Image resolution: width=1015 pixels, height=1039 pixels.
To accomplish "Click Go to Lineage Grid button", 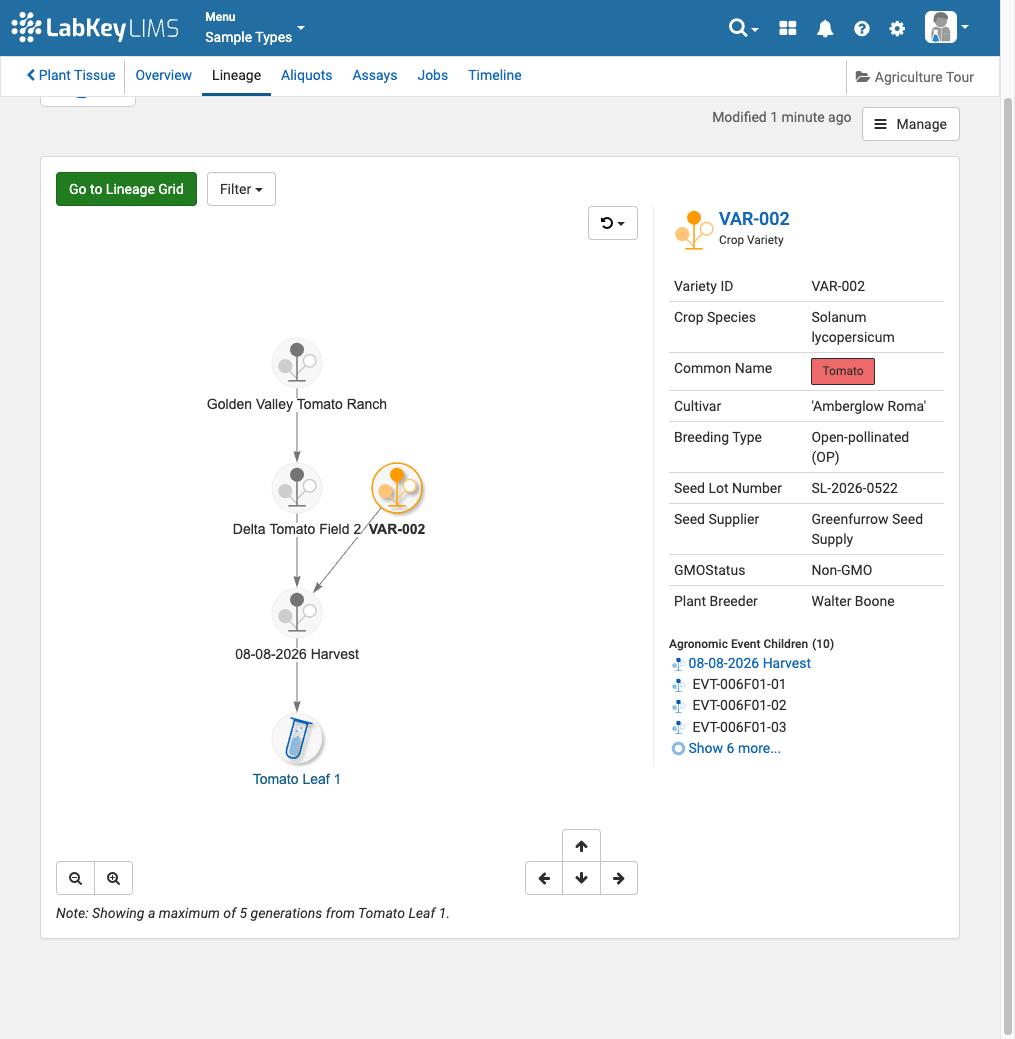I will click(126, 190).
